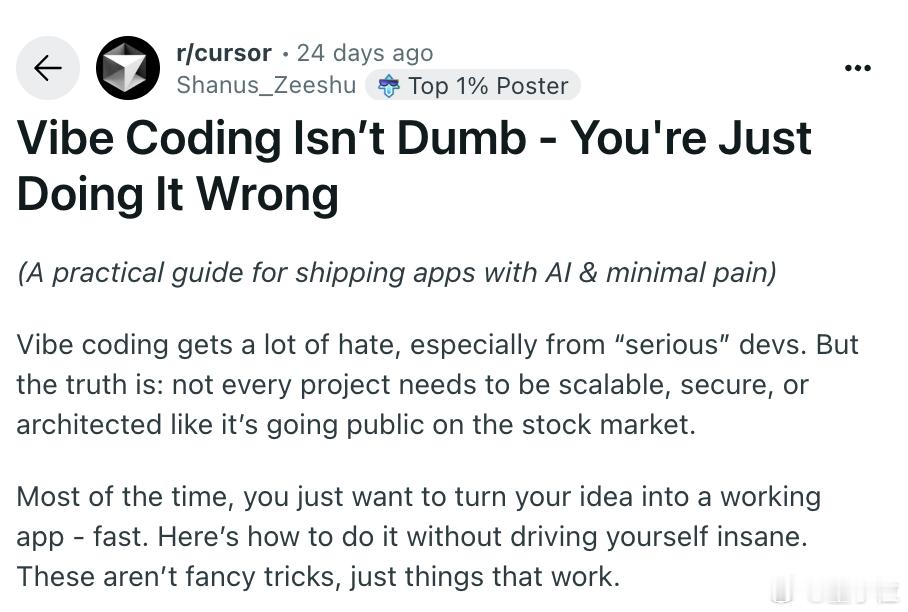Open the three-dot post options menu
The width and height of the screenshot is (908, 612).
pos(858,68)
